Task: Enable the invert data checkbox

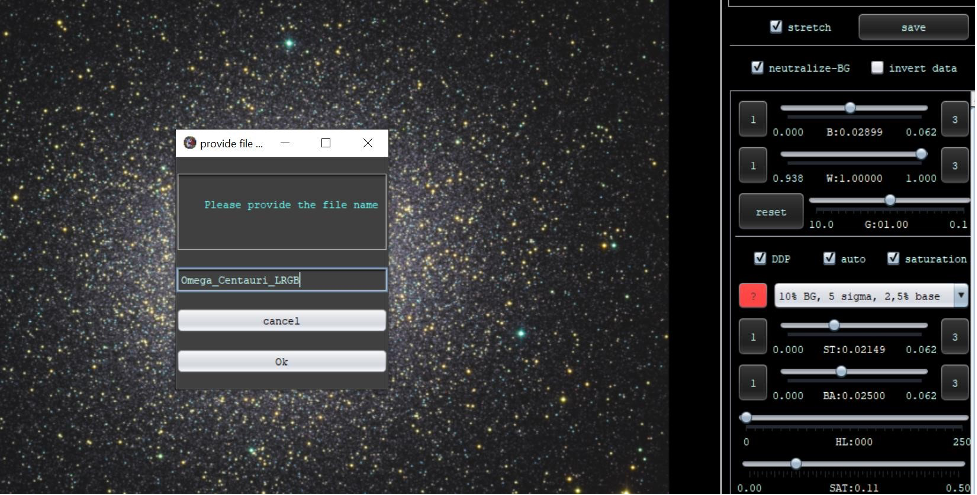Action: [x=877, y=67]
